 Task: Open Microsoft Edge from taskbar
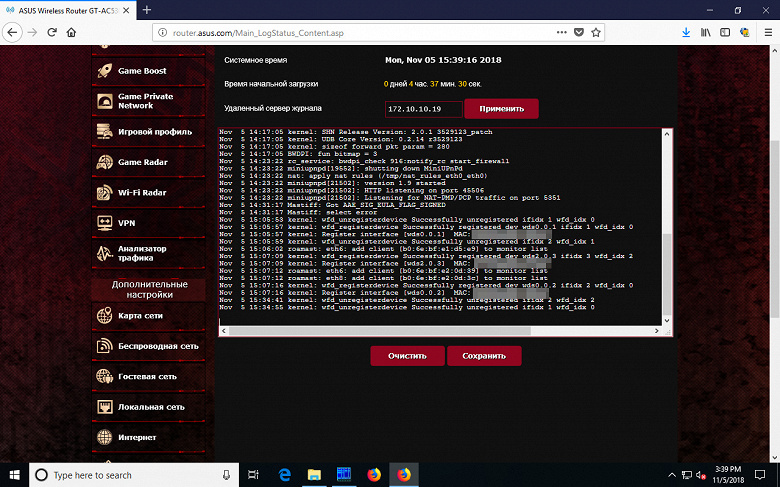click(x=285, y=475)
